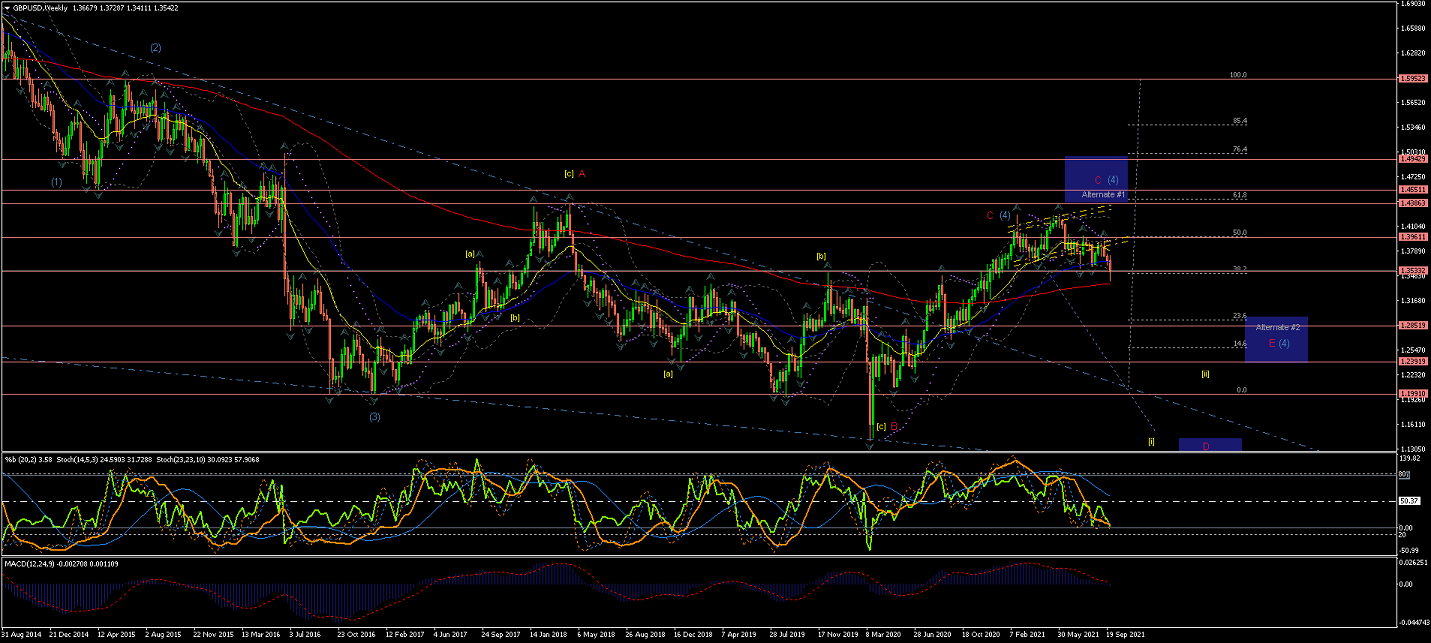Click the 6 May 2018 date label
The image size is (1431, 643).
click(596, 634)
